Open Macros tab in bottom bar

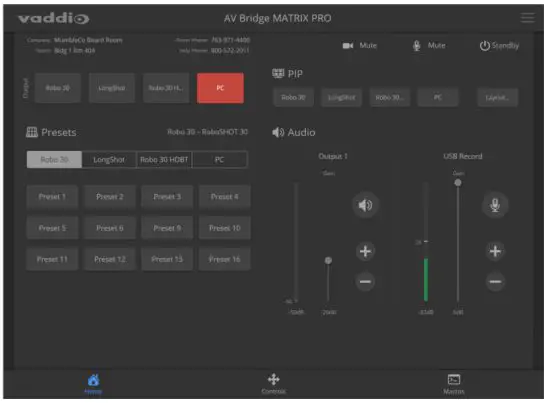point(454,384)
